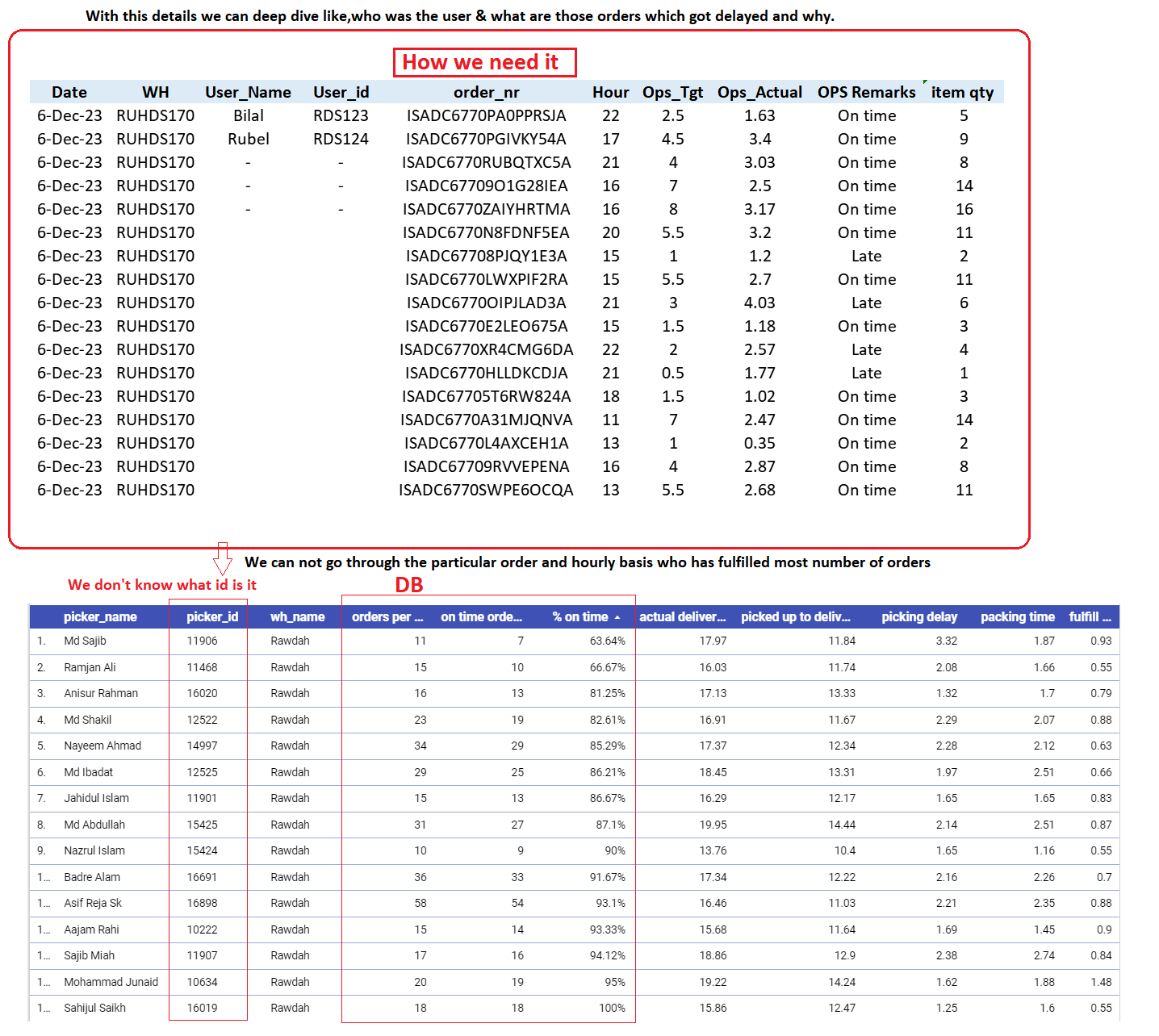
Task: Sort by the packing time column header
Action: click(x=1018, y=617)
